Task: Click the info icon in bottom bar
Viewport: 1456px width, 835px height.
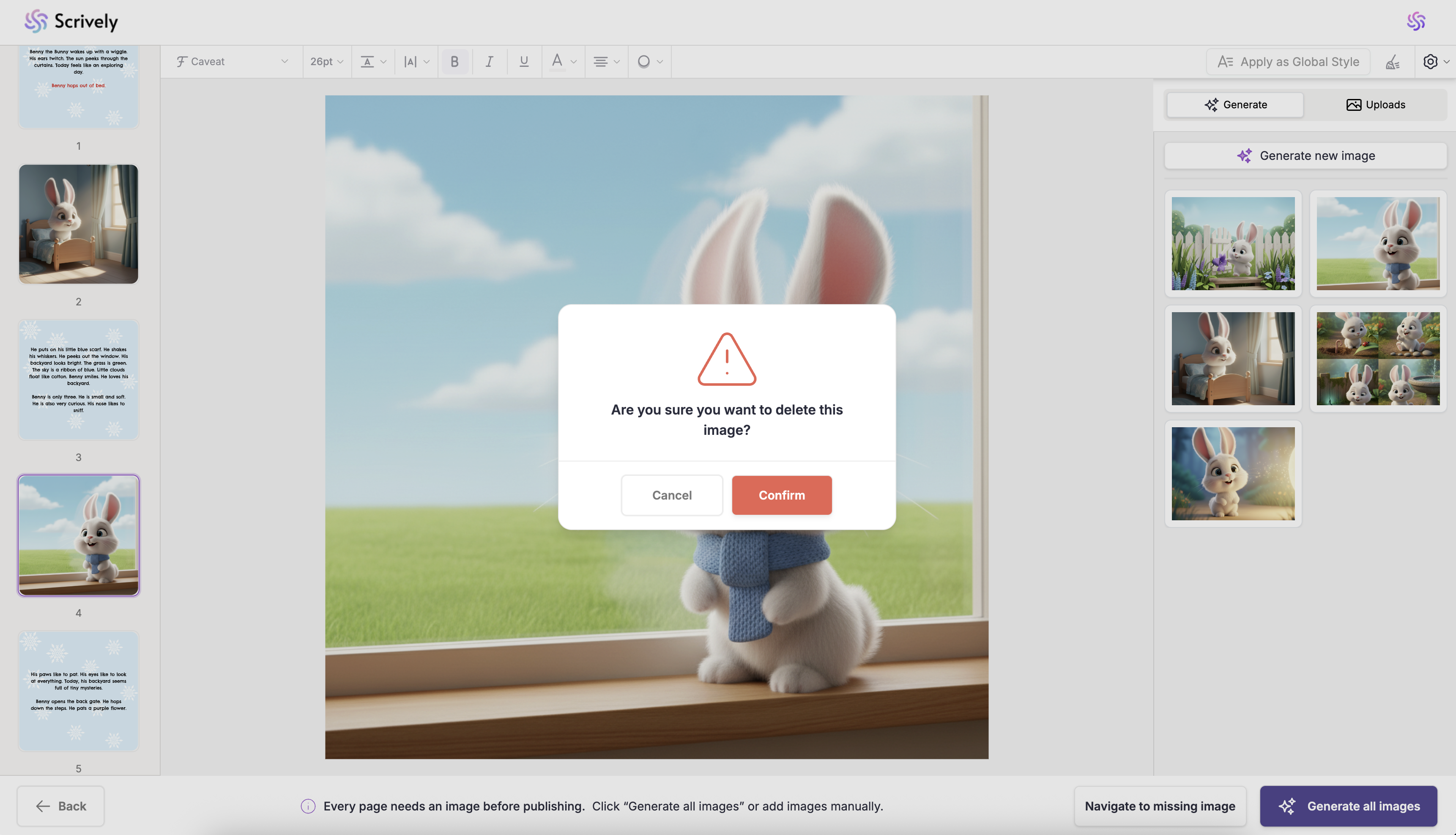Action: coord(308,806)
